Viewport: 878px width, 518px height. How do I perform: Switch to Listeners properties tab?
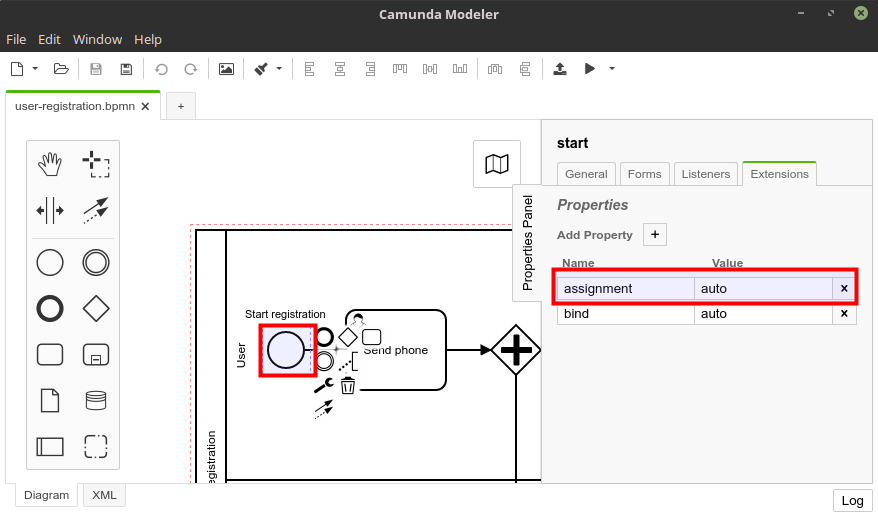point(706,174)
